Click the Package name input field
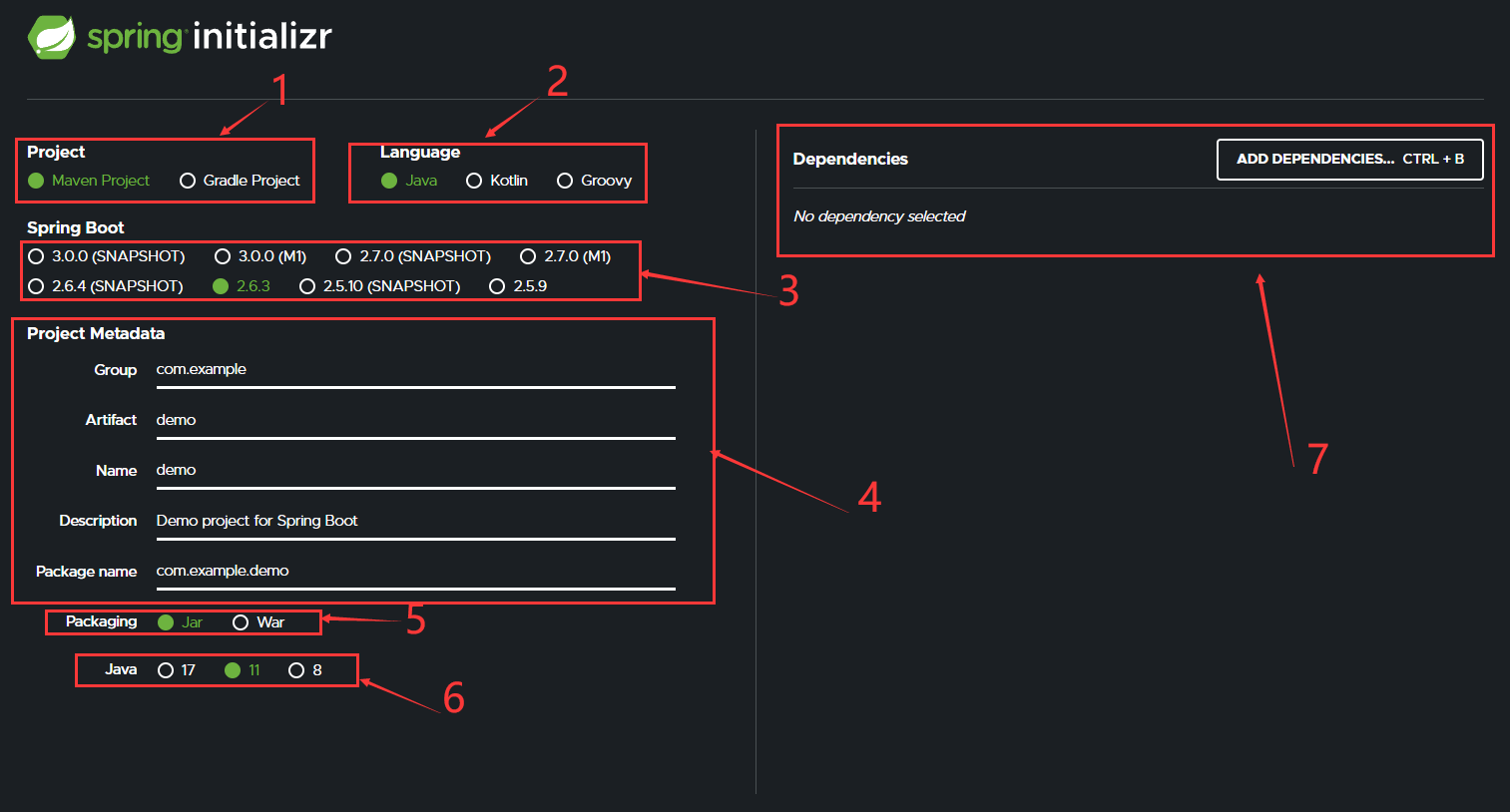This screenshot has height=812, width=1510. (416, 572)
